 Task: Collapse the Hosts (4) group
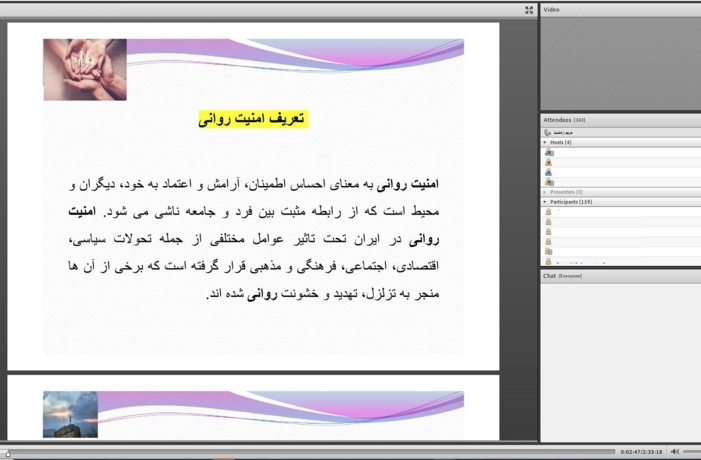pos(545,143)
